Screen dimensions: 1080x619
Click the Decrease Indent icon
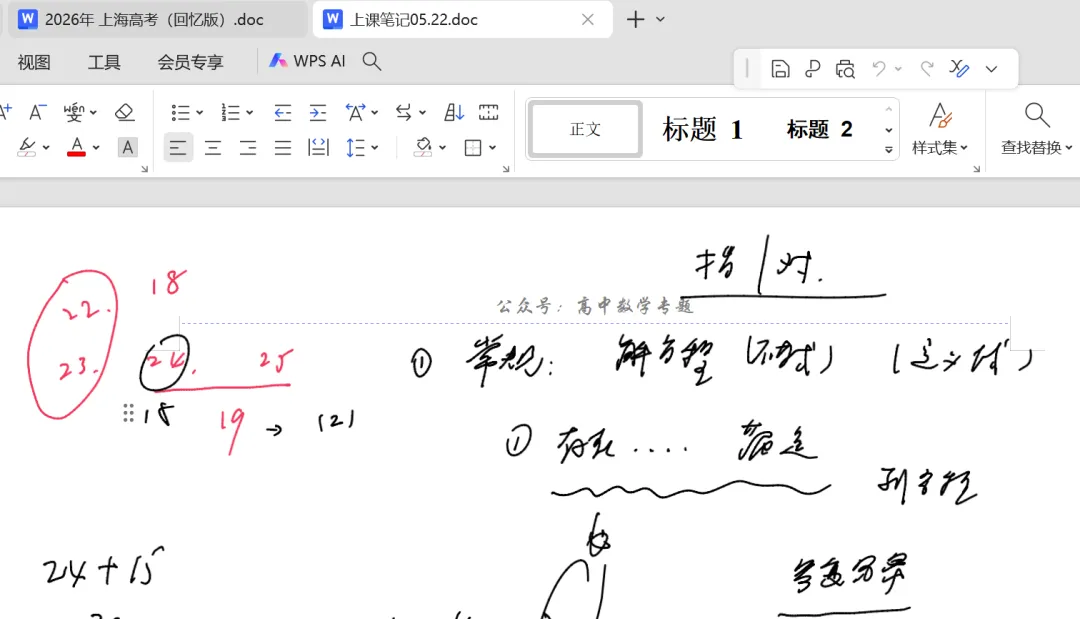tap(282, 112)
